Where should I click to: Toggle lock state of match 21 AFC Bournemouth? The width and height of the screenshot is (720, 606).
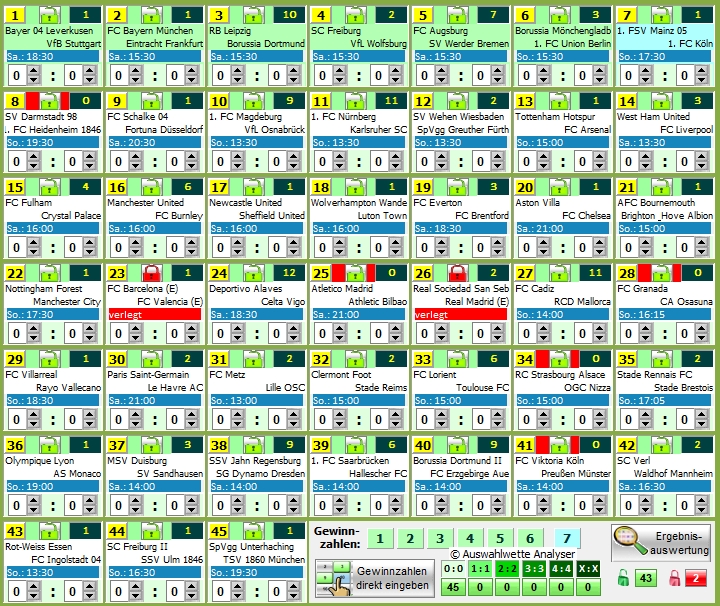(662, 187)
